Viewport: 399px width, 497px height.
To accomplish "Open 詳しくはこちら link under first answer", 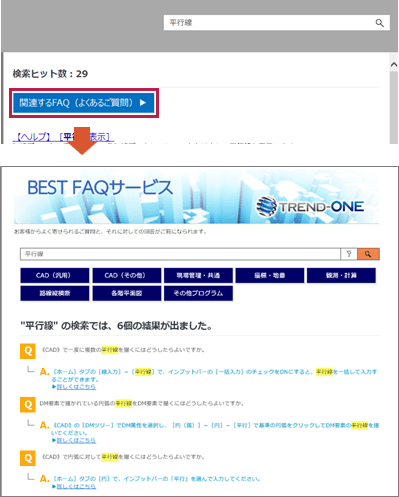I will pos(76,387).
